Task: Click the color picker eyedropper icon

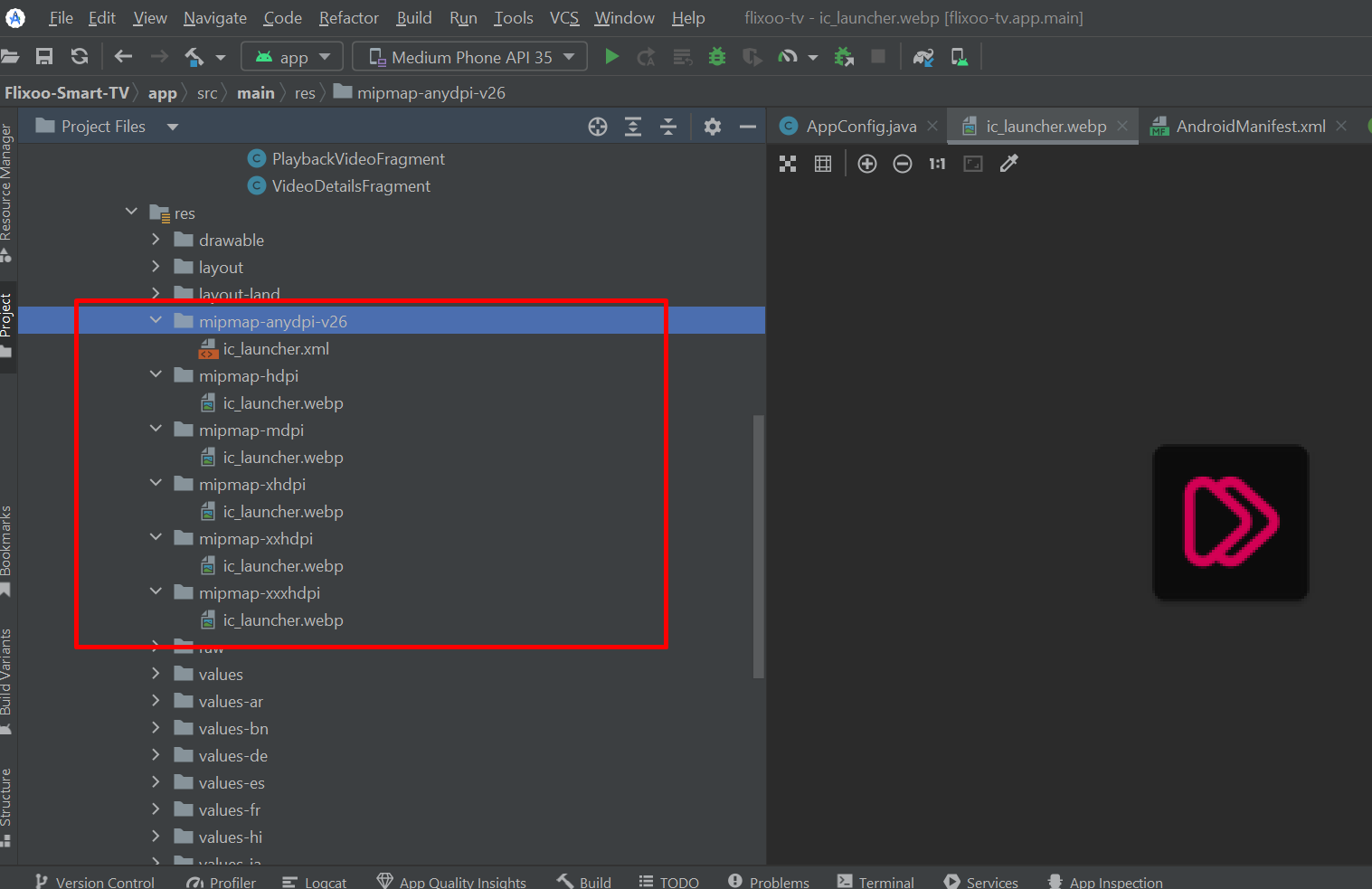Action: 1008,164
